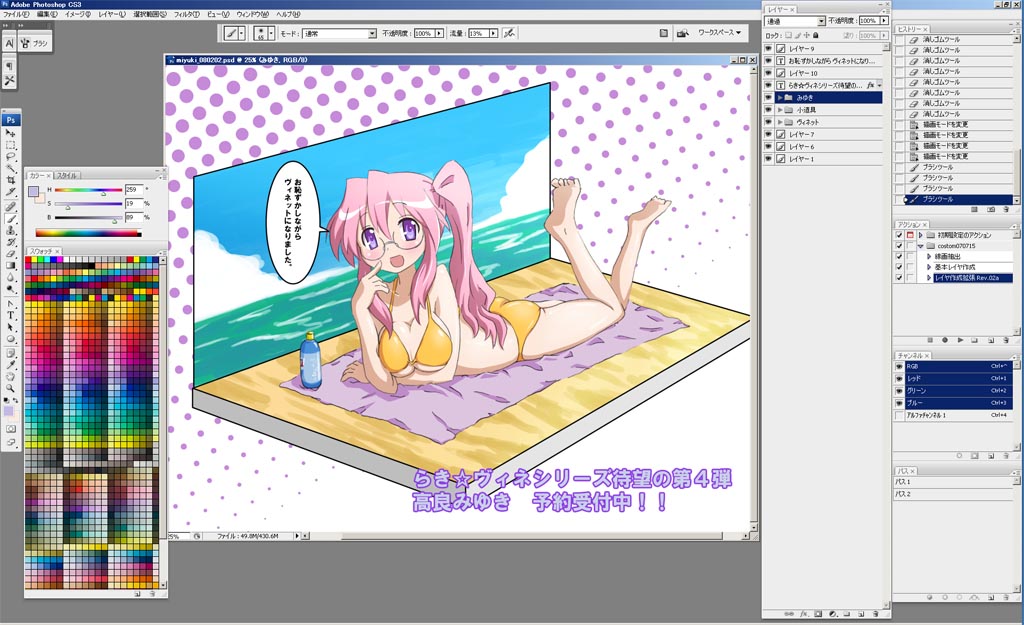Click the Layers panel fx layer style icon
1024x625 pixels.
[x=804, y=614]
